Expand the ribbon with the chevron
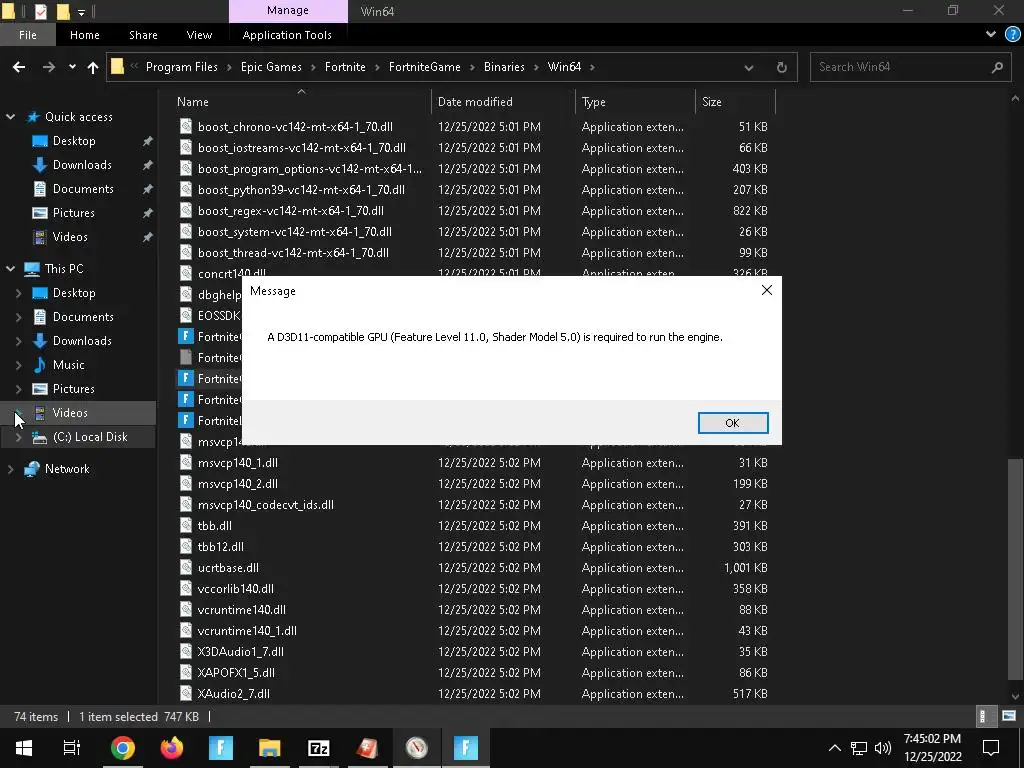This screenshot has height=768, width=1024. click(x=991, y=34)
